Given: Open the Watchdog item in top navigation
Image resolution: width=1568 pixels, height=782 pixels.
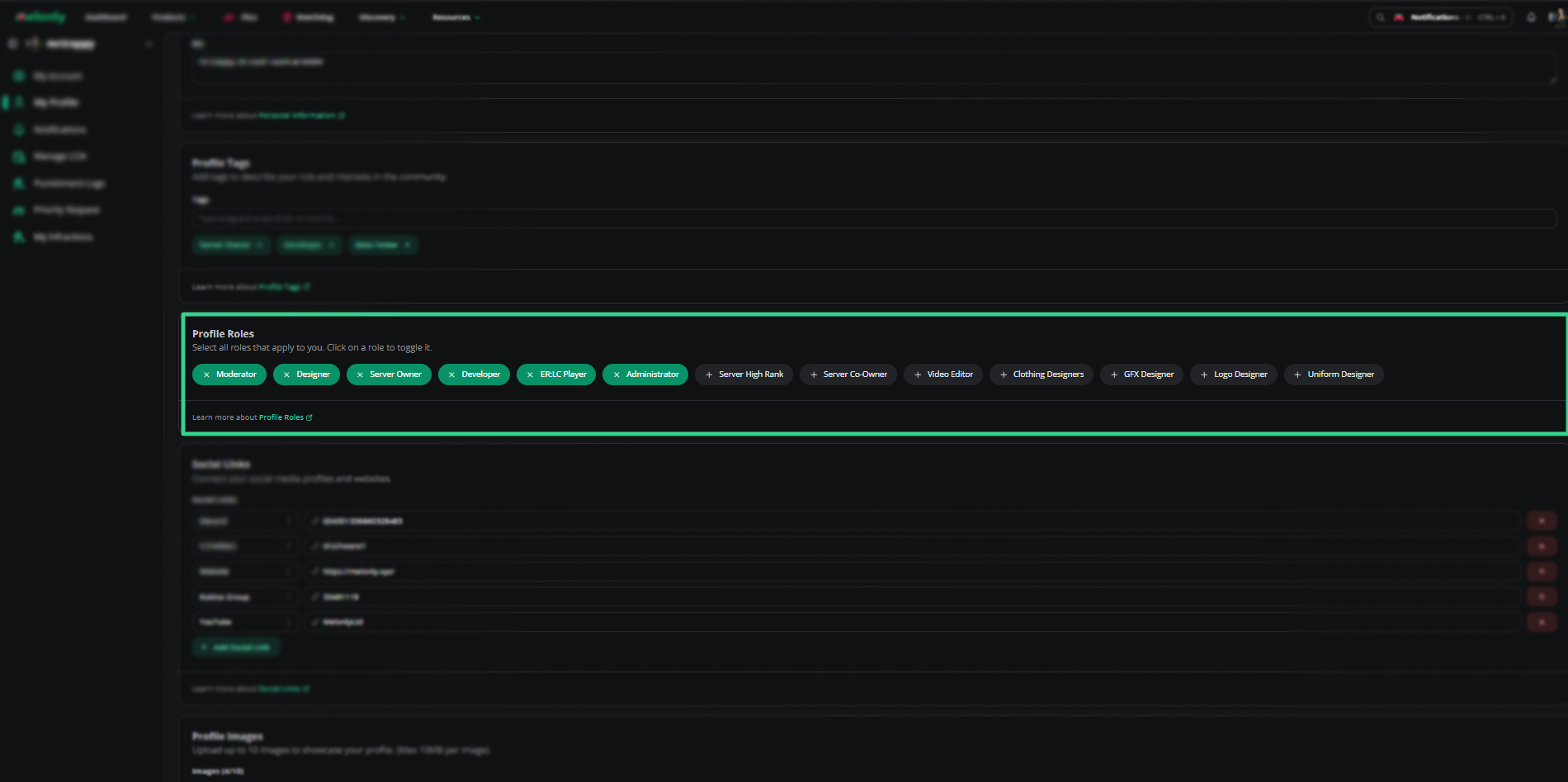Looking at the screenshot, I should pyautogui.click(x=308, y=17).
